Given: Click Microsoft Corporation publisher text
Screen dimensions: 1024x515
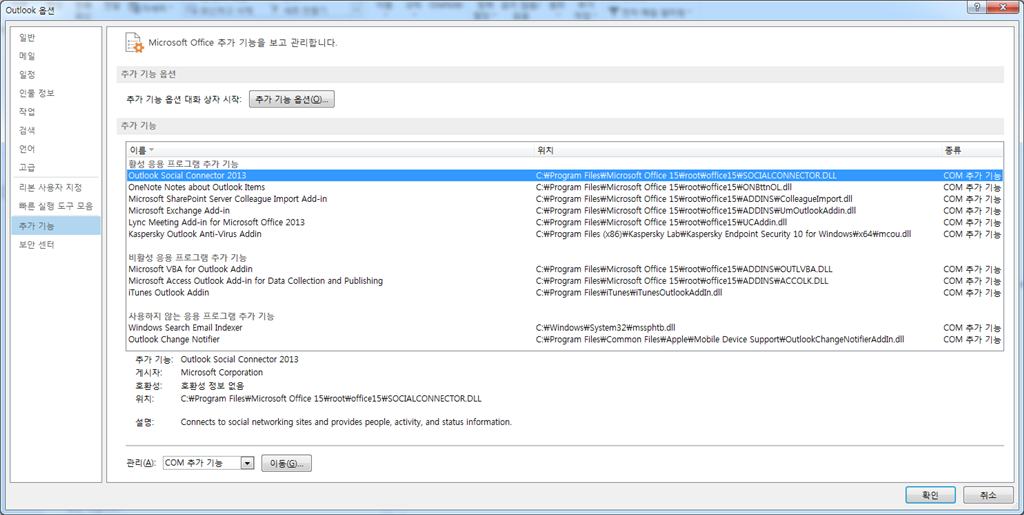Looking at the screenshot, I should coord(221,373).
